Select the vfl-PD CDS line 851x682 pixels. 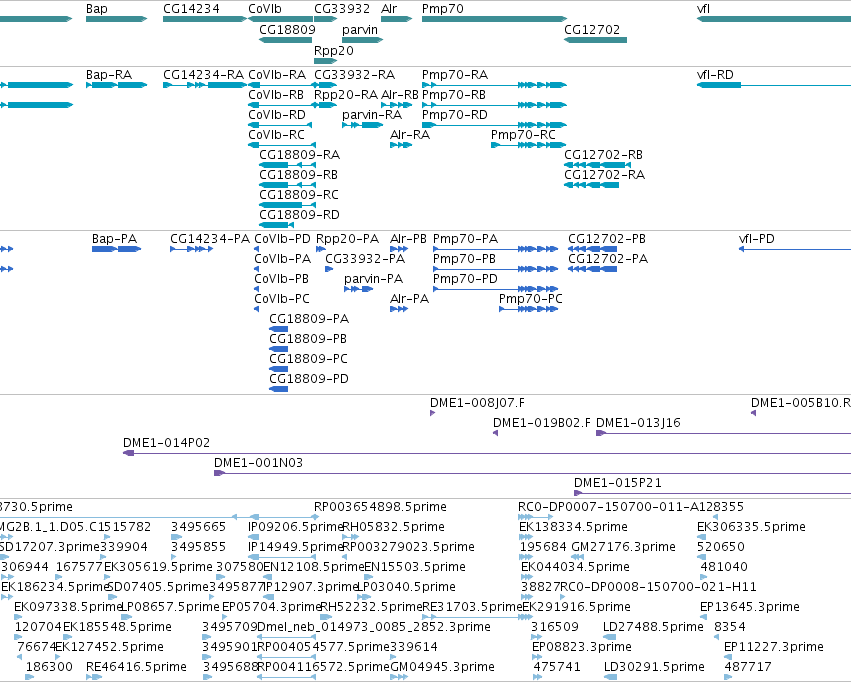795,249
